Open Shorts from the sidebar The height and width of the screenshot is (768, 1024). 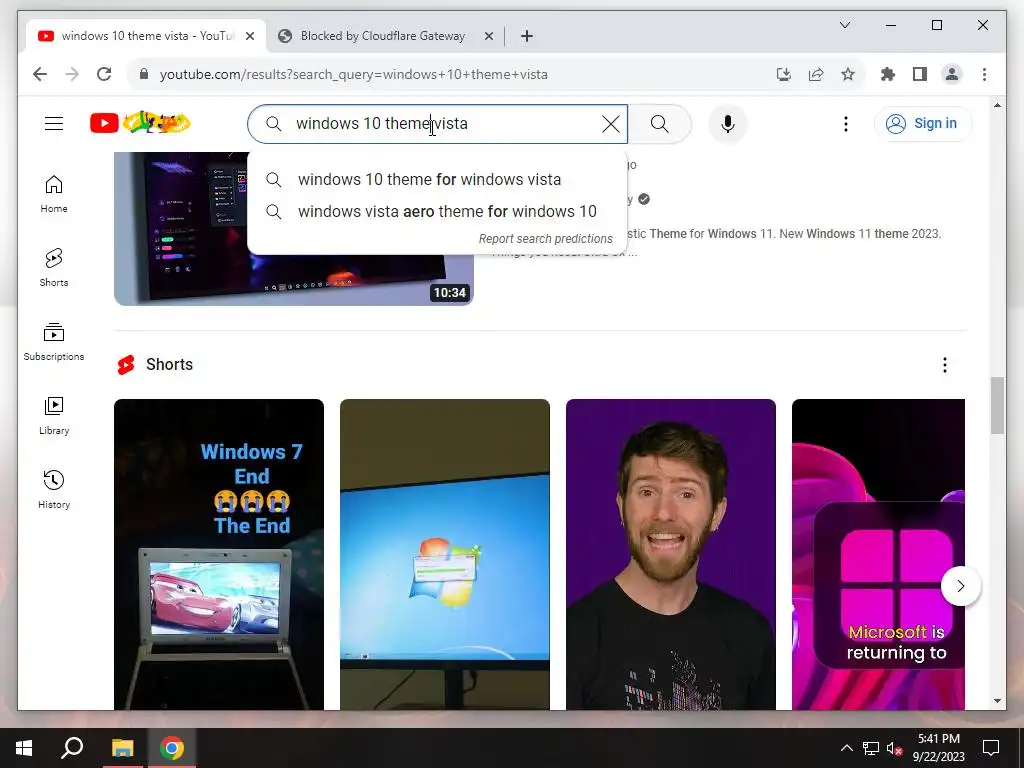54,268
